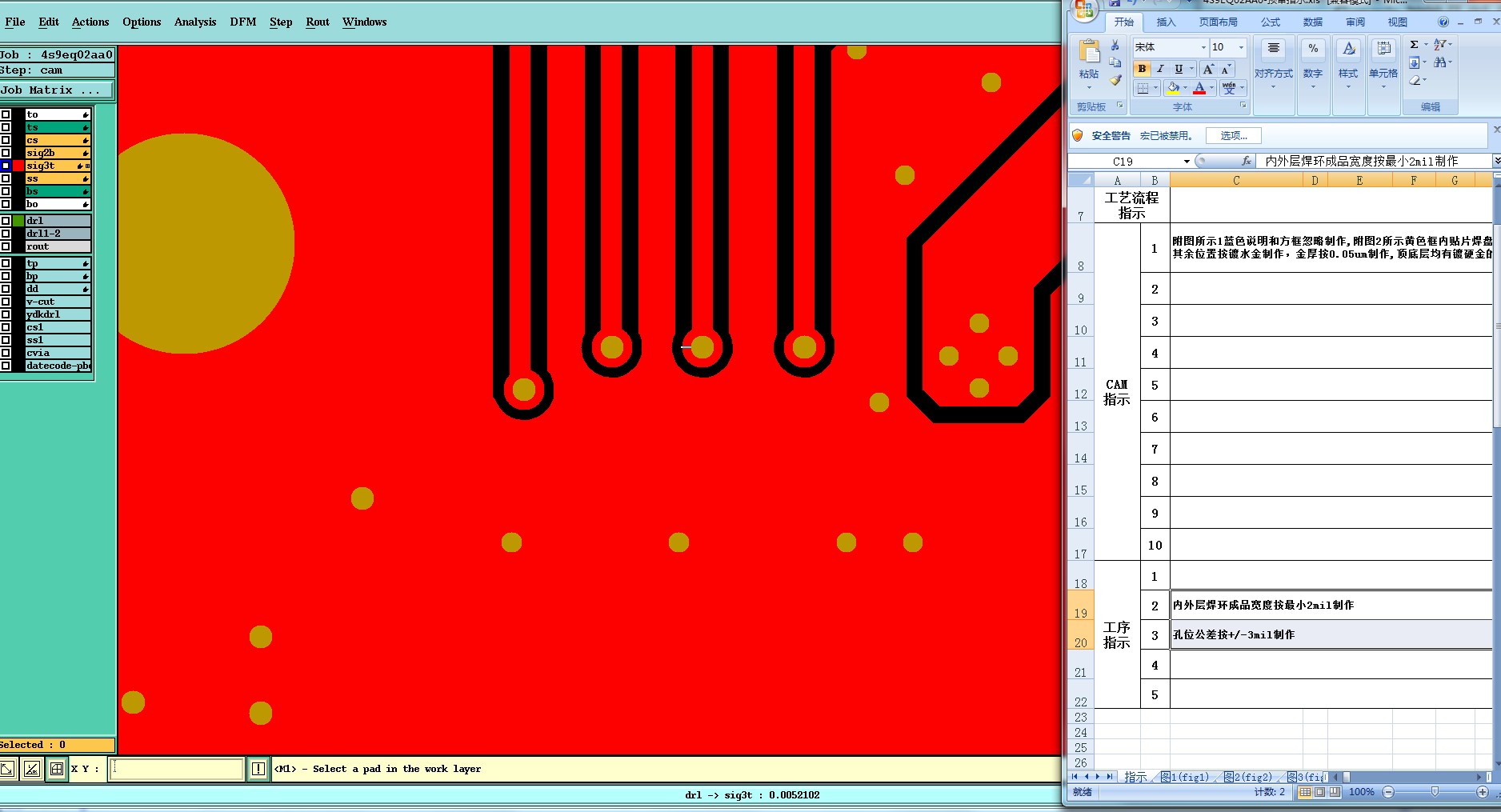
Task: Apply Underline formatting in Excel
Action: tap(1179, 69)
